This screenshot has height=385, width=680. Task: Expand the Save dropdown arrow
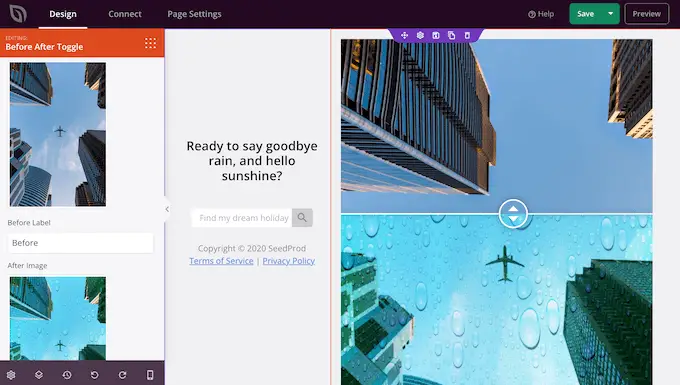611,14
